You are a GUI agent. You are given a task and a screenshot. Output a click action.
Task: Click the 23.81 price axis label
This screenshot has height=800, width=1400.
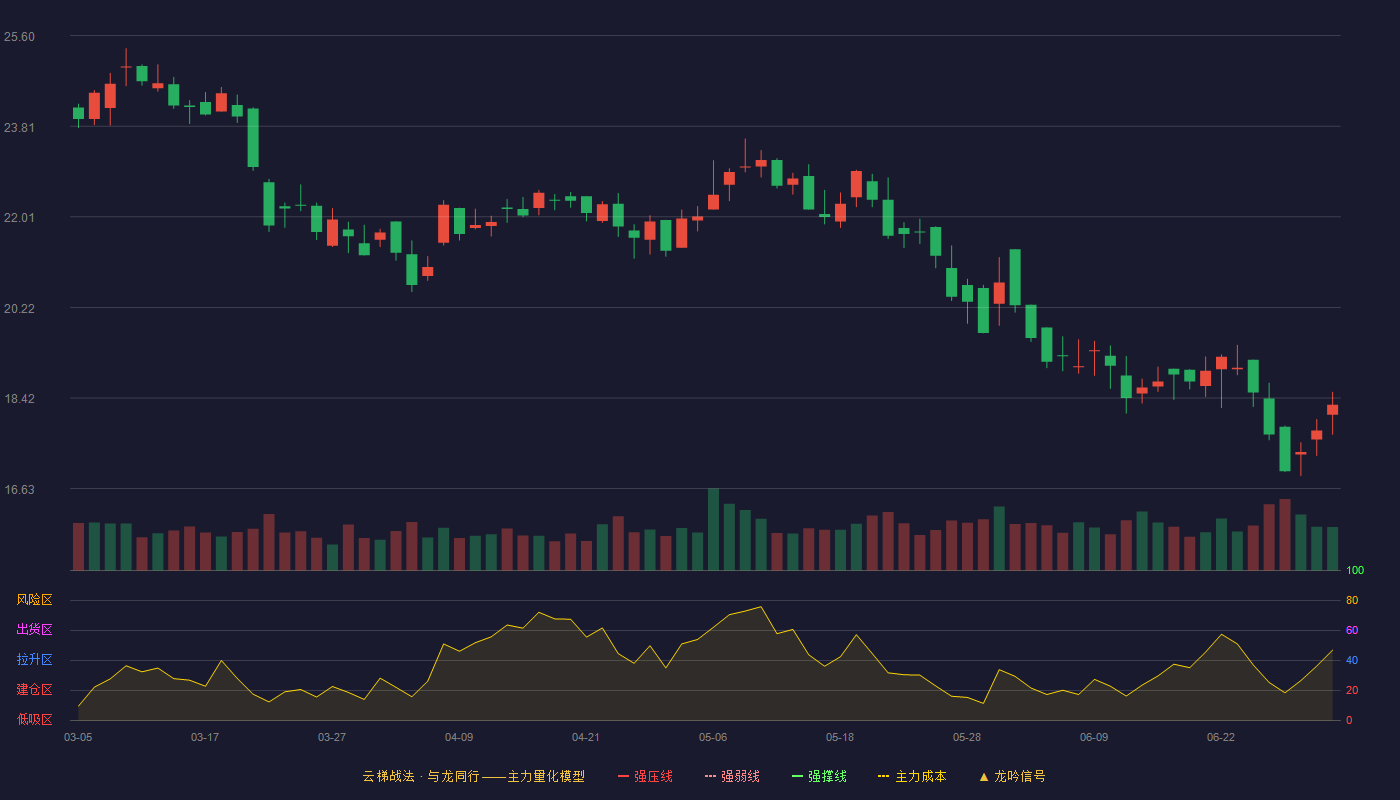[x=19, y=127]
